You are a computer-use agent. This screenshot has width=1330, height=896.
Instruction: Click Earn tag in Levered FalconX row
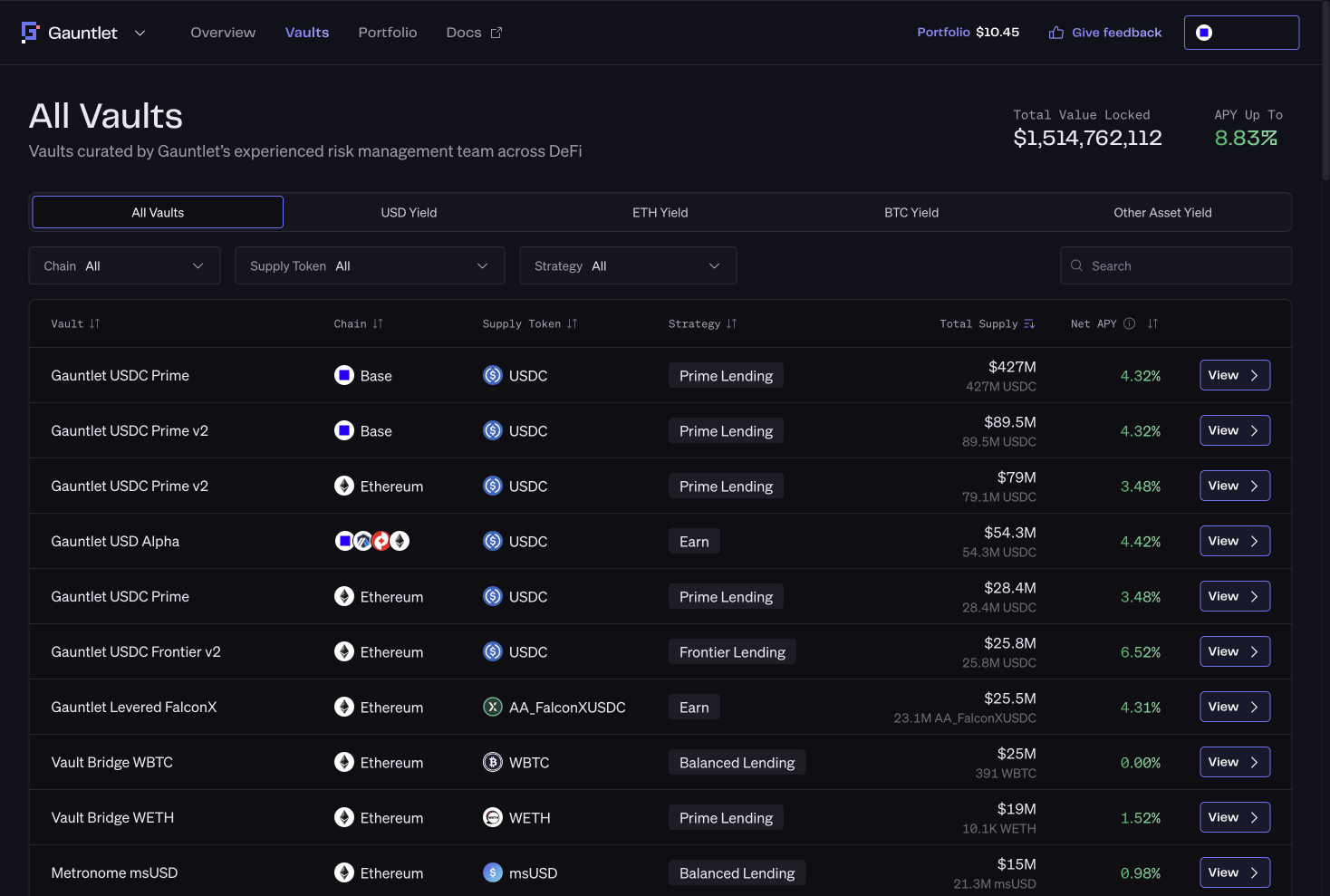694,707
